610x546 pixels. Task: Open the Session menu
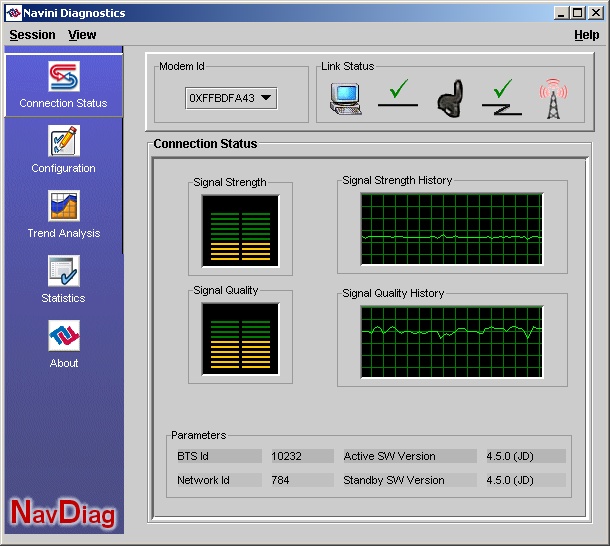pyautogui.click(x=32, y=35)
